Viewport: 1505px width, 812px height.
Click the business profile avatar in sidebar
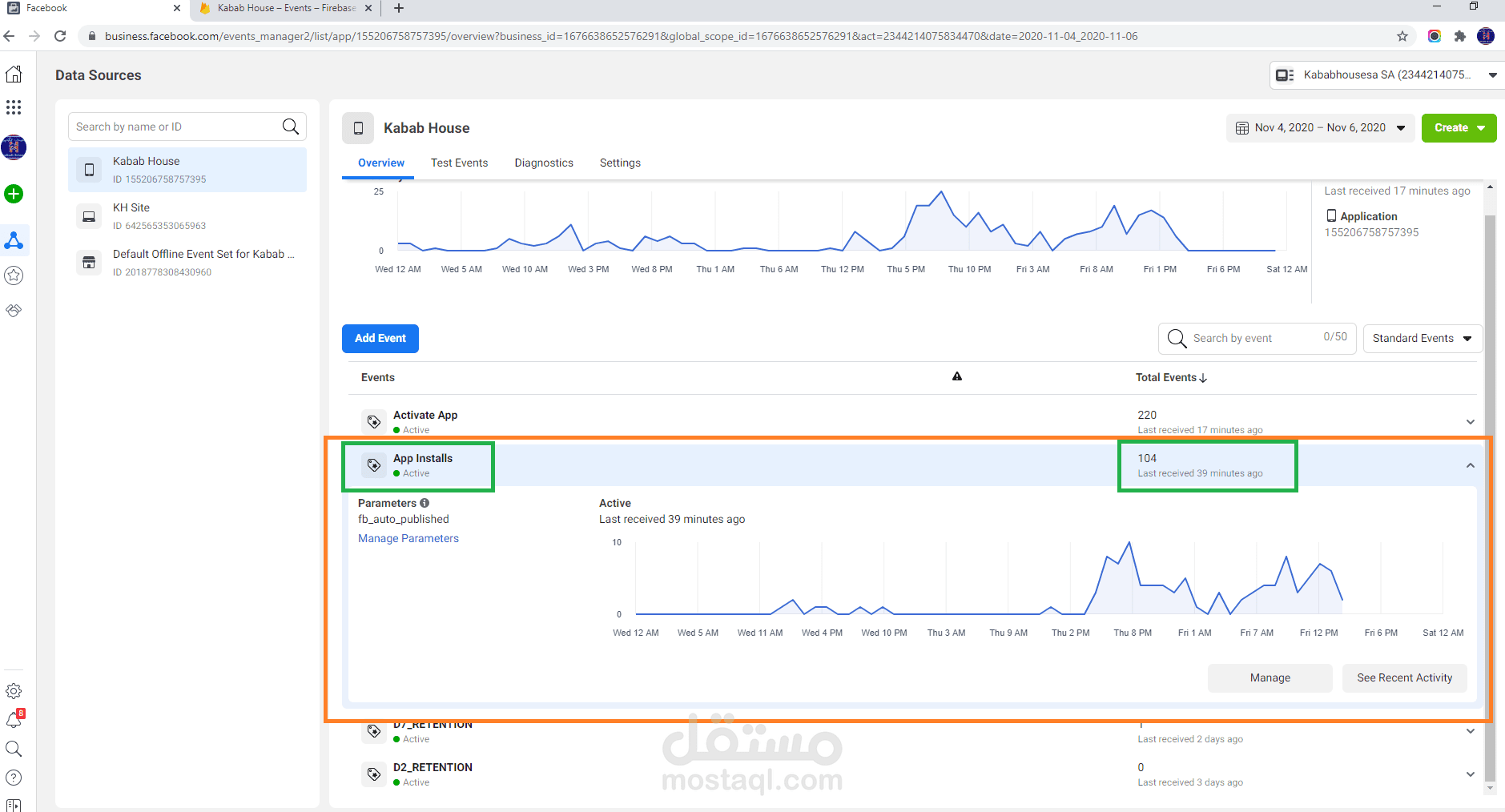14,147
